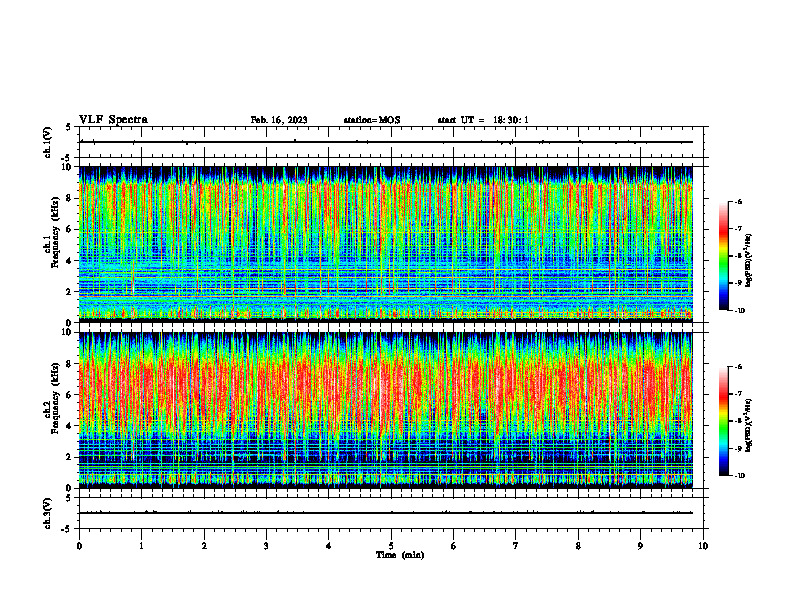Click the "start UT = 18:30: 1" header text
Screen dimensions: 792x612
click(483, 120)
